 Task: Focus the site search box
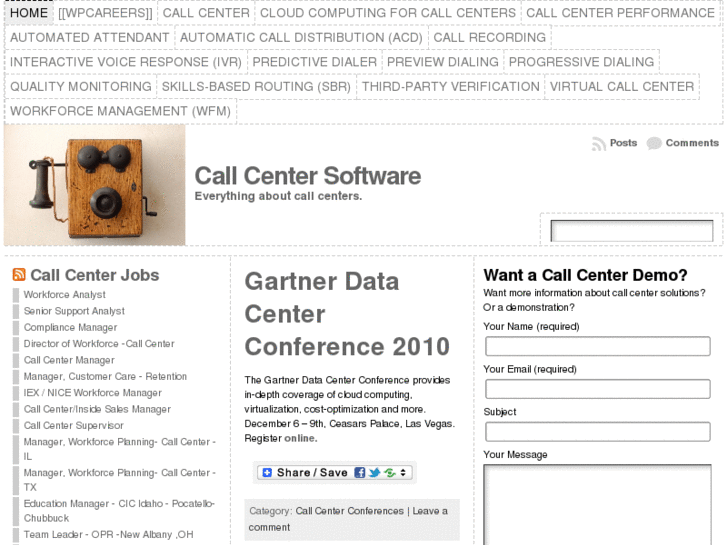[x=631, y=231]
